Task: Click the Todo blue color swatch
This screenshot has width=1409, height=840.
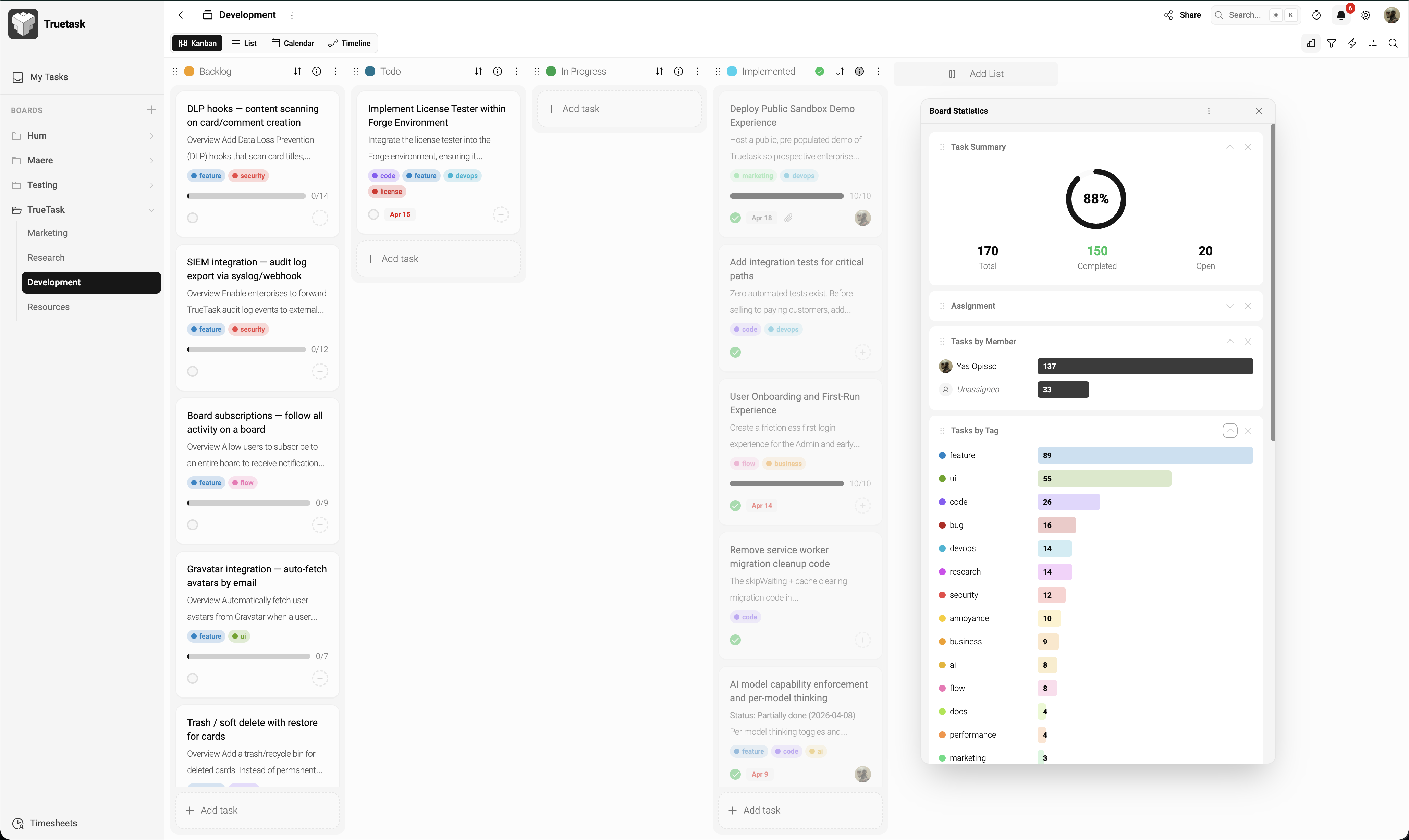Action: pyautogui.click(x=370, y=71)
